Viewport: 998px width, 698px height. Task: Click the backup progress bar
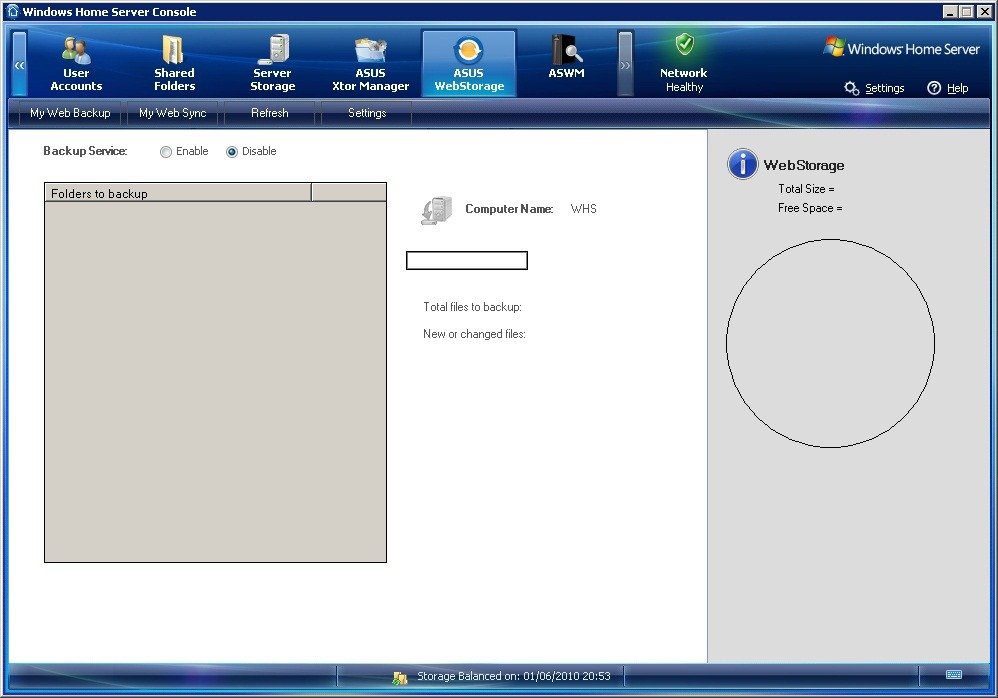click(x=467, y=260)
